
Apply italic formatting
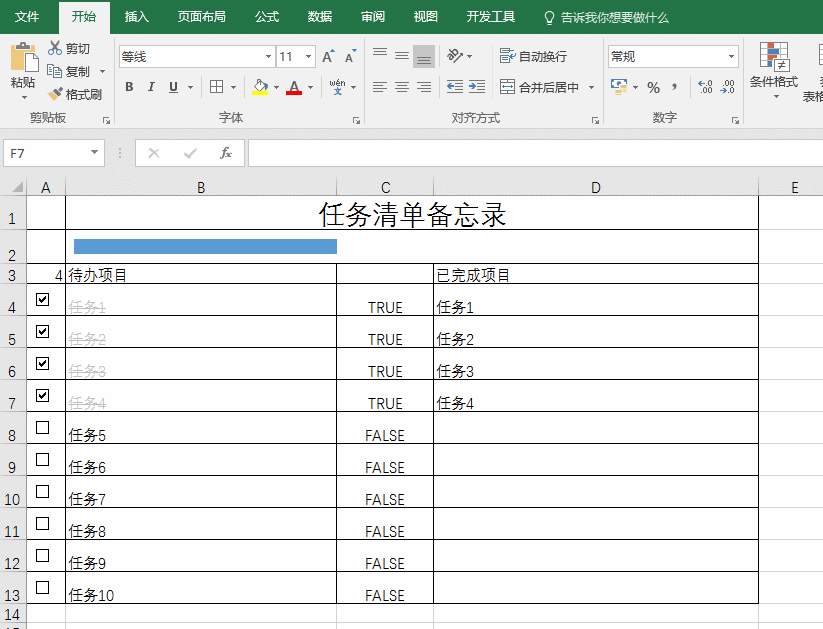pyautogui.click(x=151, y=88)
